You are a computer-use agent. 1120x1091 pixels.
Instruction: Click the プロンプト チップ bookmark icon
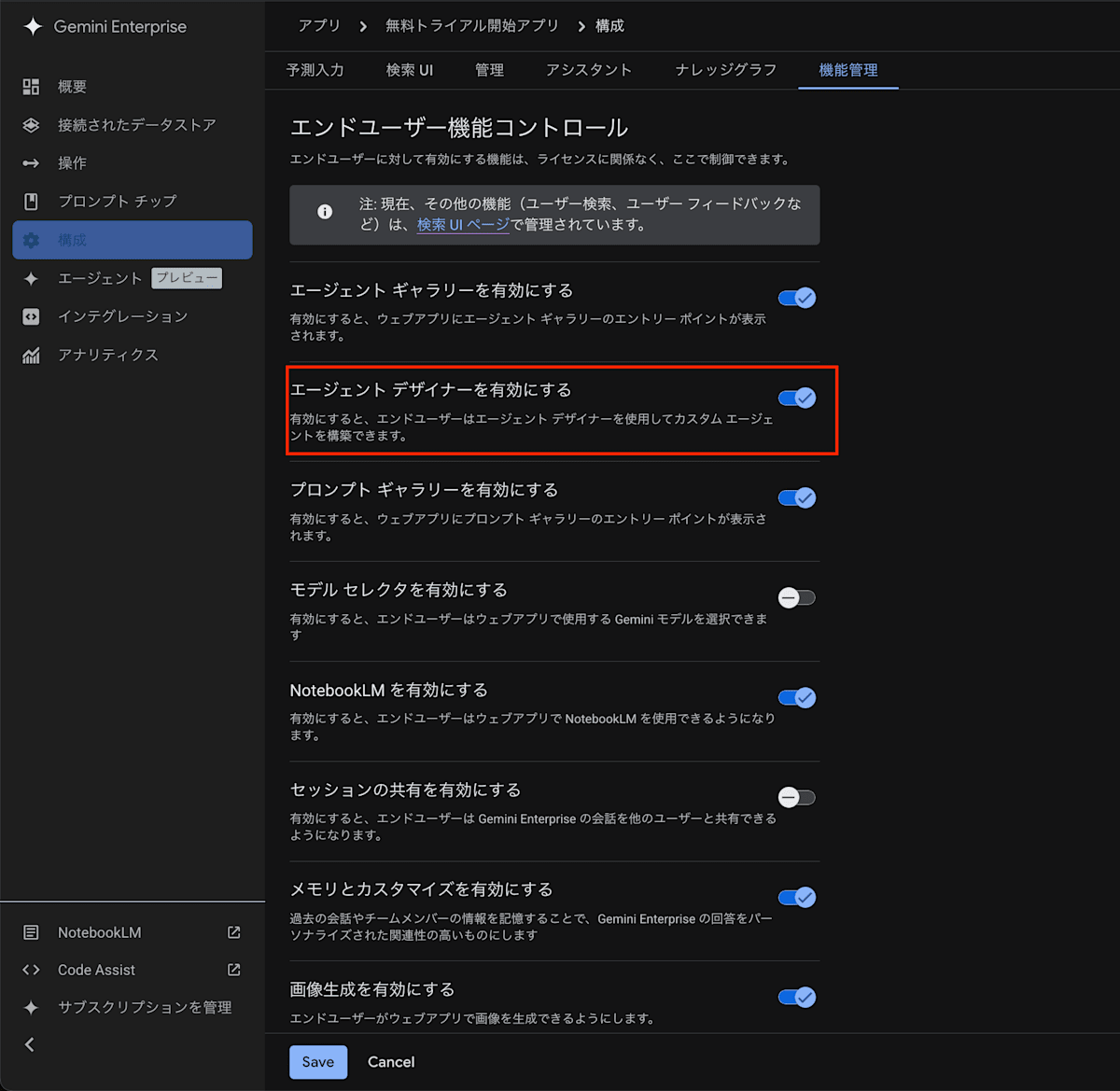coord(31,202)
